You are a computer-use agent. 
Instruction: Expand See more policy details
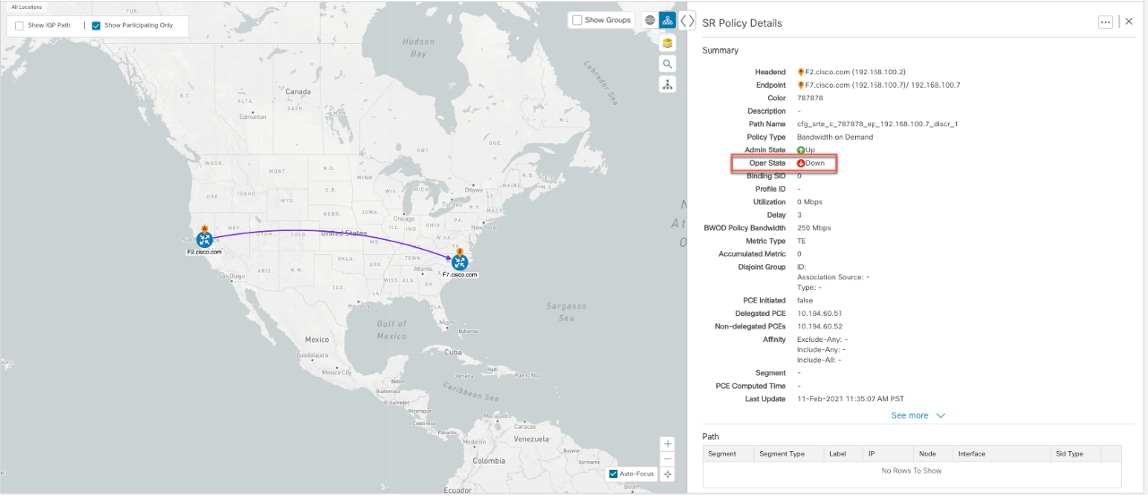918,415
